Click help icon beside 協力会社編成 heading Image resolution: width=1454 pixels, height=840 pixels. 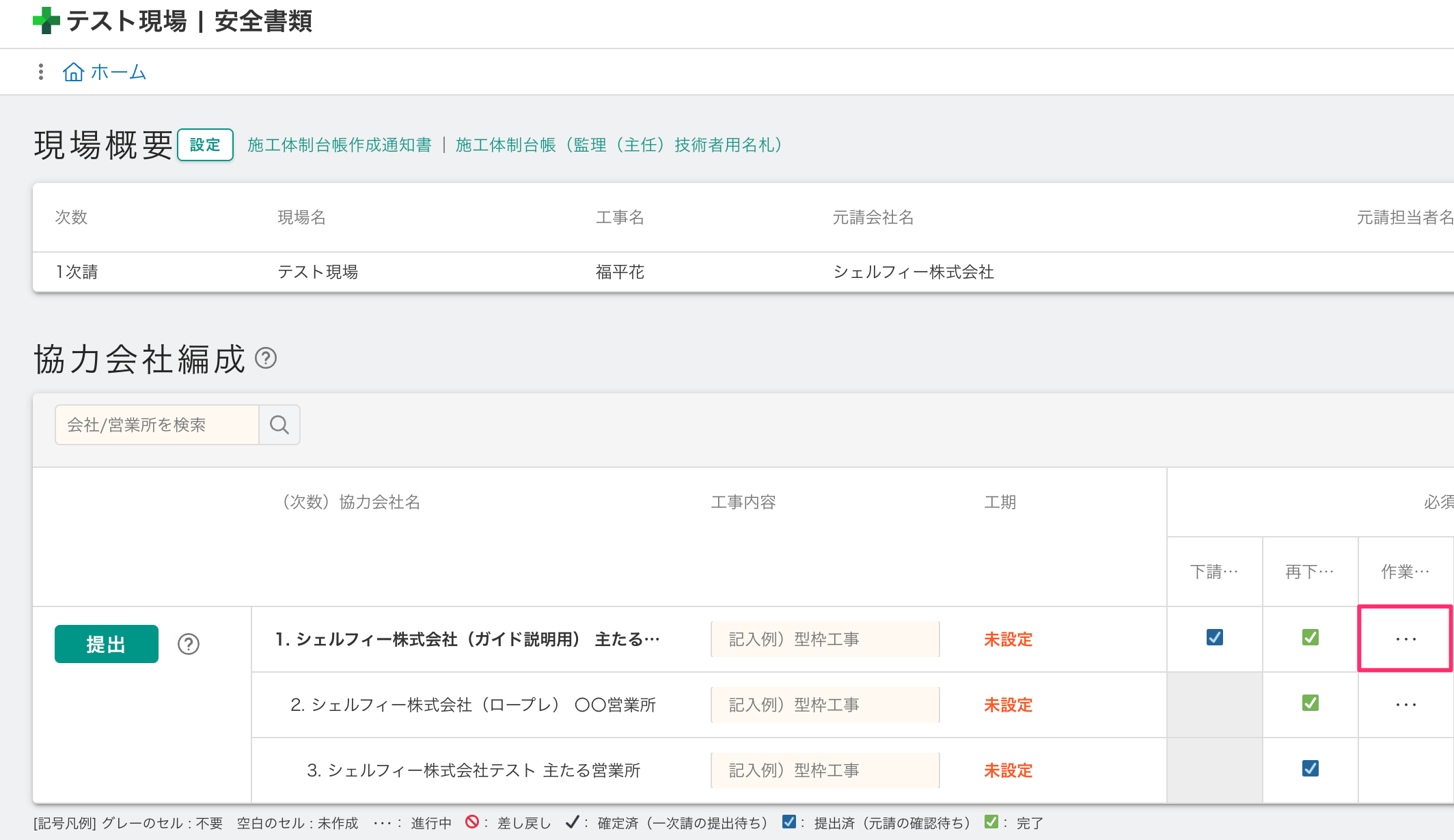(x=266, y=358)
